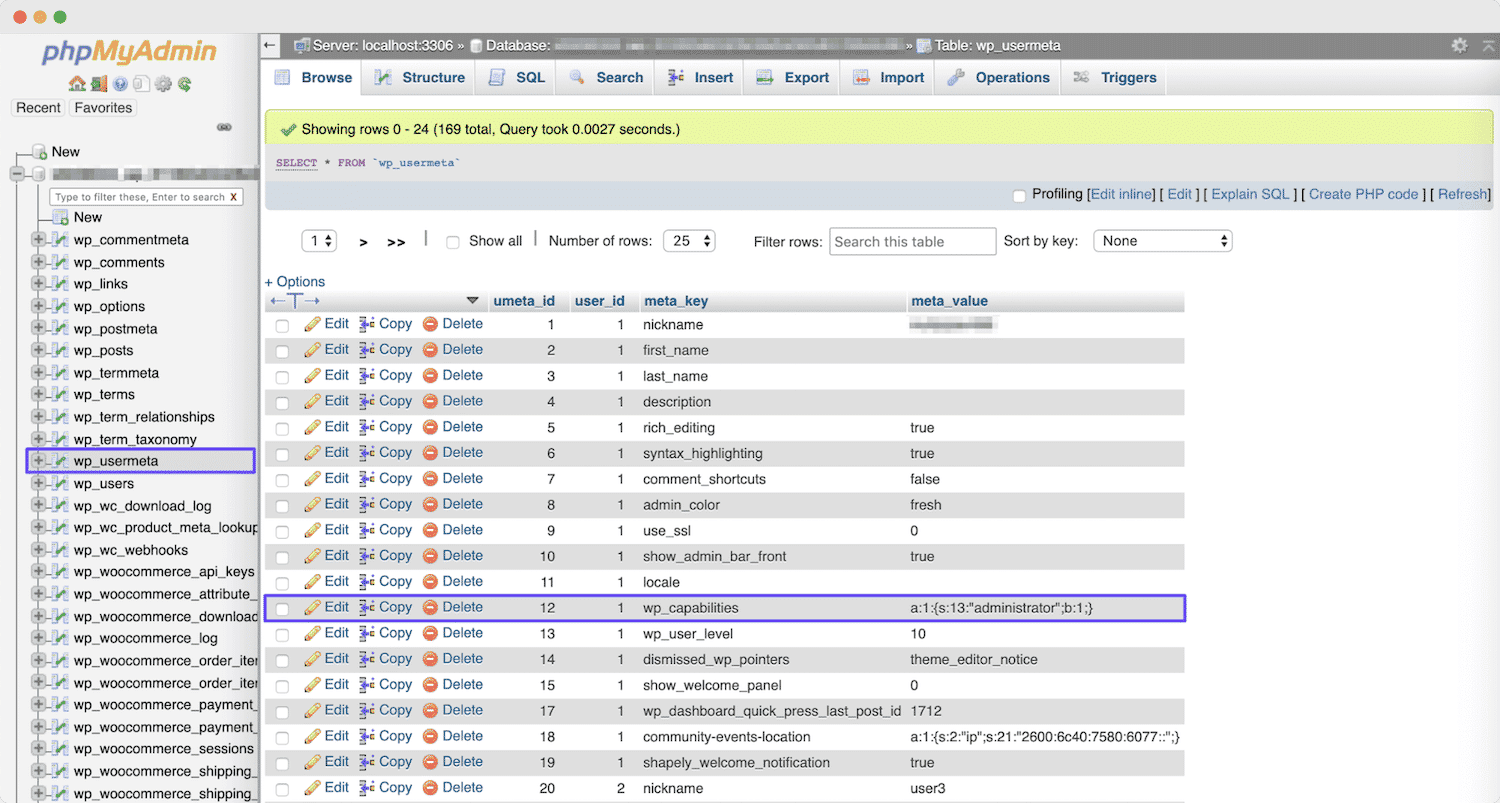Screen dimensions: 1500x803
Task: Open the phpMyAdmin documentation globe icon
Action: pos(120,84)
